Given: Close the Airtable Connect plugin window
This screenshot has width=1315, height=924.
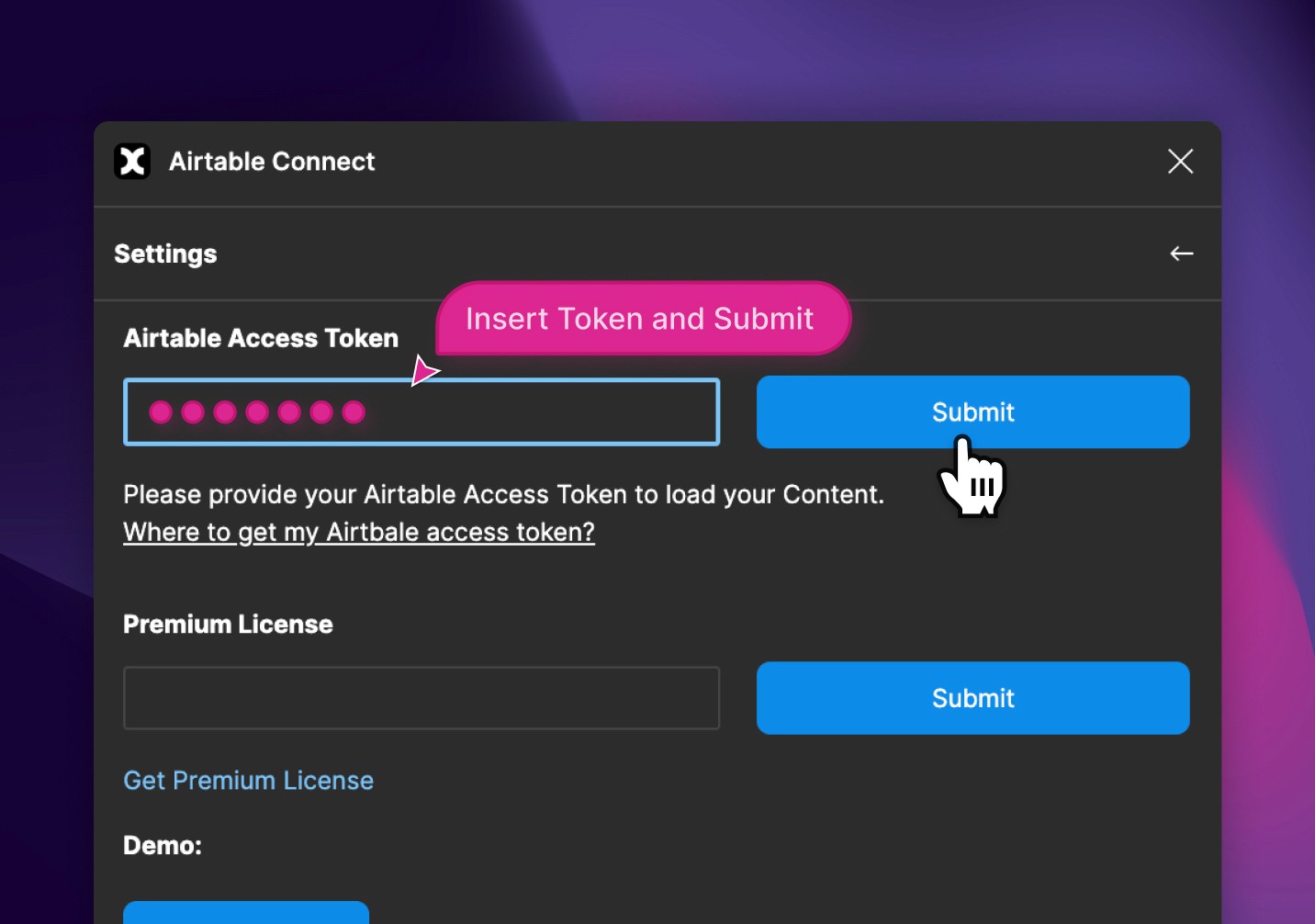Looking at the screenshot, I should click(x=1180, y=162).
